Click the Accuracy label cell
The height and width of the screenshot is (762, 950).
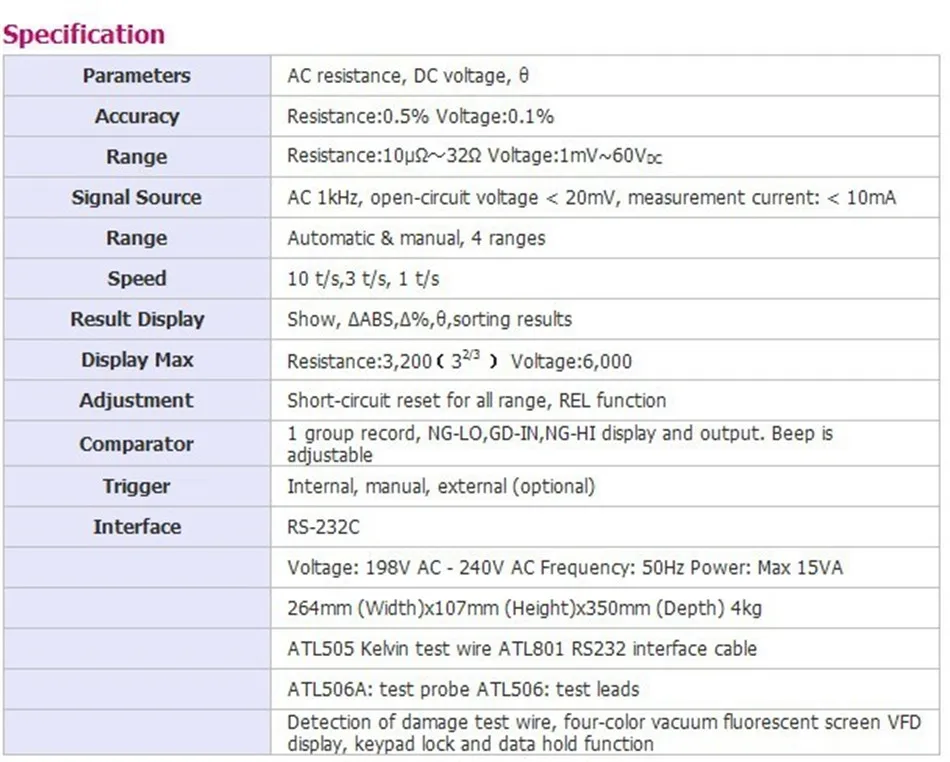(136, 117)
